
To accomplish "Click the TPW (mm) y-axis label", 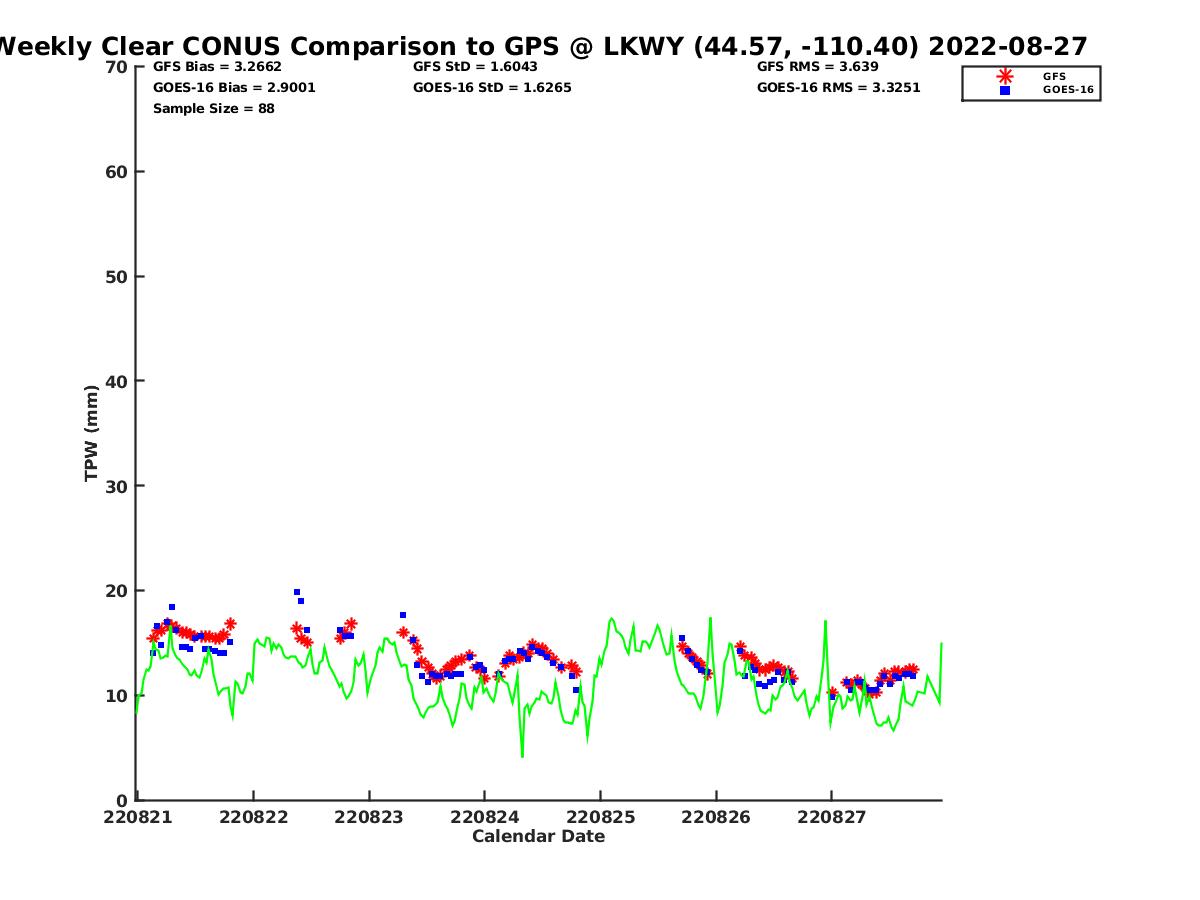I will (92, 433).
